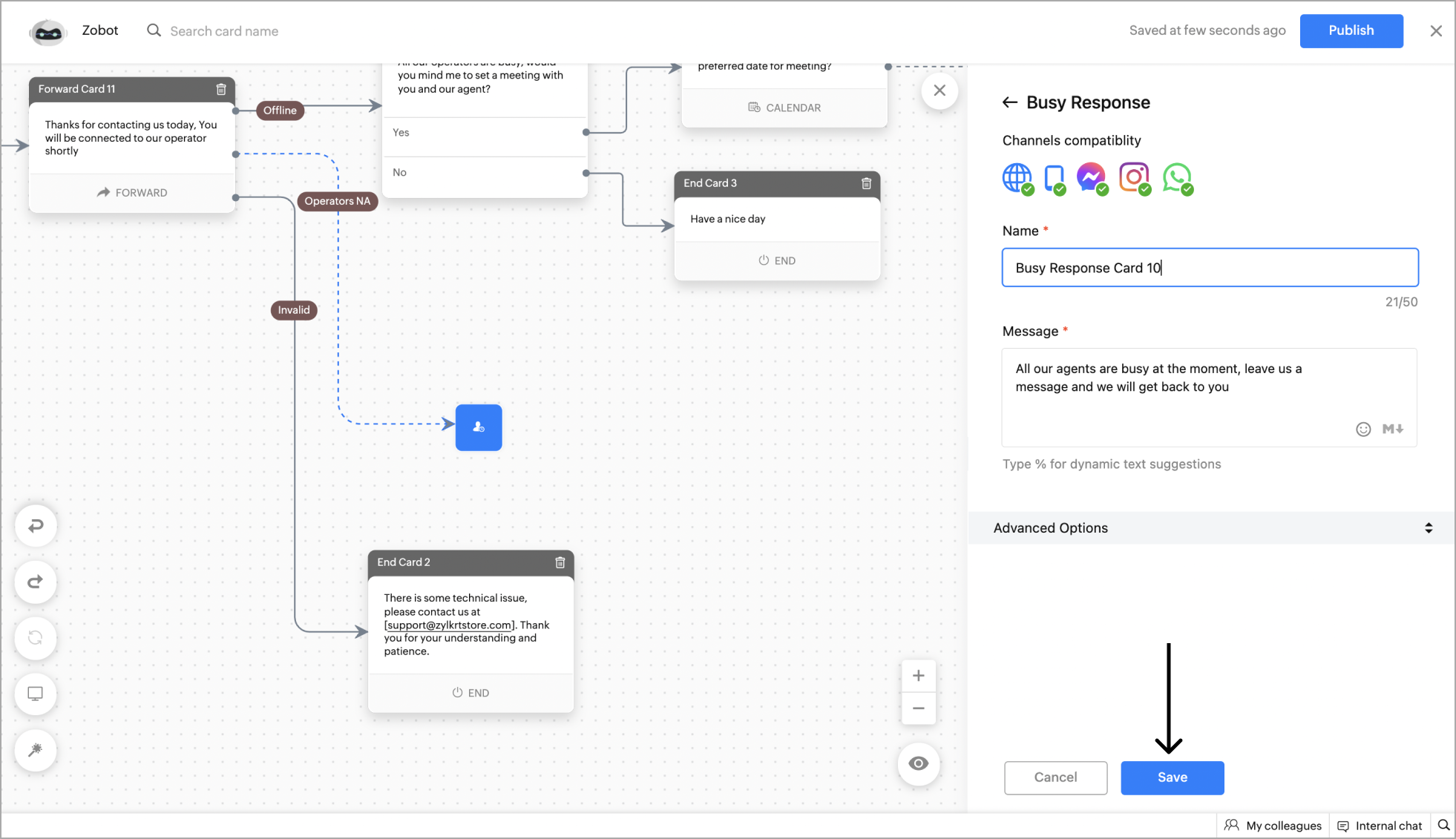1456x839 pixels.
Task: Delete Forward Card 11 using trash icon
Action: click(x=221, y=89)
